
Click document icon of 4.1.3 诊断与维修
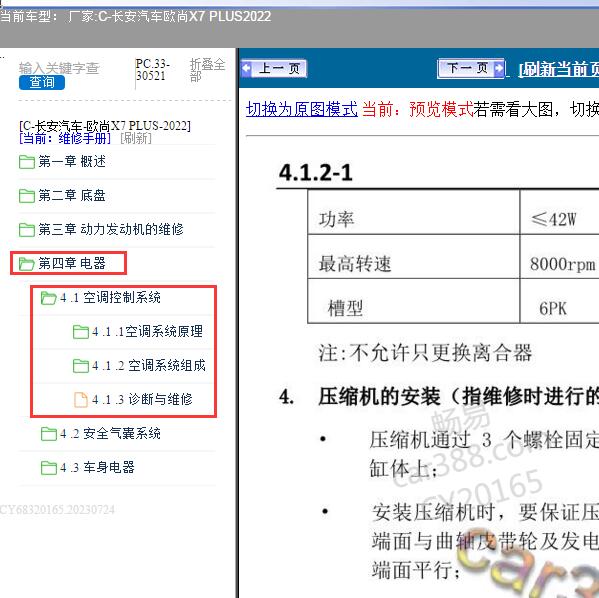click(81, 400)
